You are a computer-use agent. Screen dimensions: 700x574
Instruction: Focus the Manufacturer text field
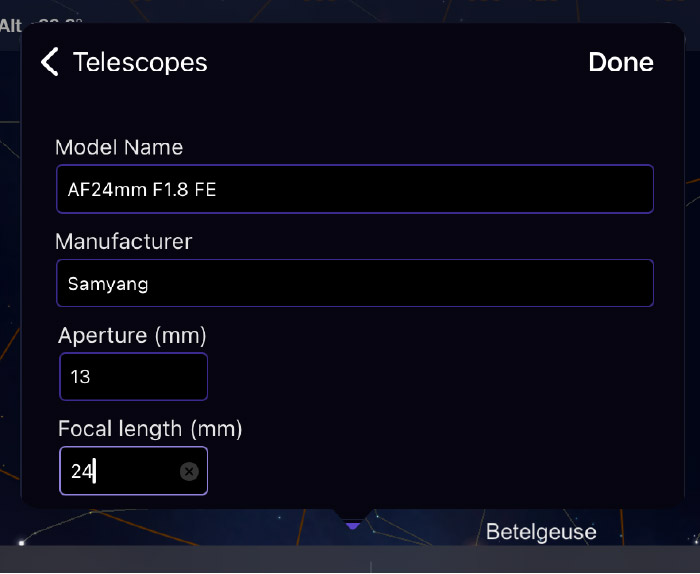pos(355,283)
